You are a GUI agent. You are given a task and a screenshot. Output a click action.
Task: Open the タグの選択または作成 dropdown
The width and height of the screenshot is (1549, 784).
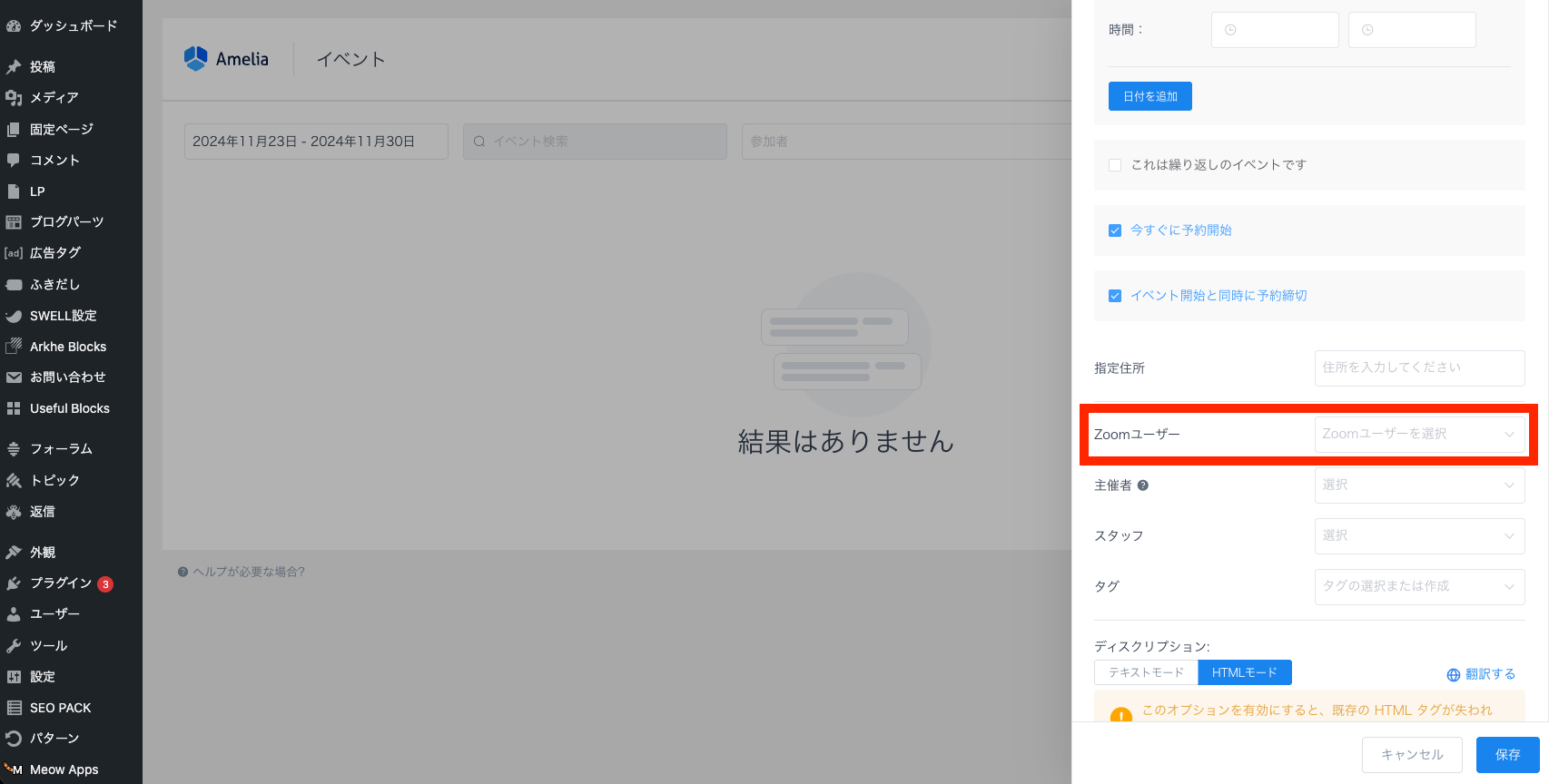point(1418,587)
